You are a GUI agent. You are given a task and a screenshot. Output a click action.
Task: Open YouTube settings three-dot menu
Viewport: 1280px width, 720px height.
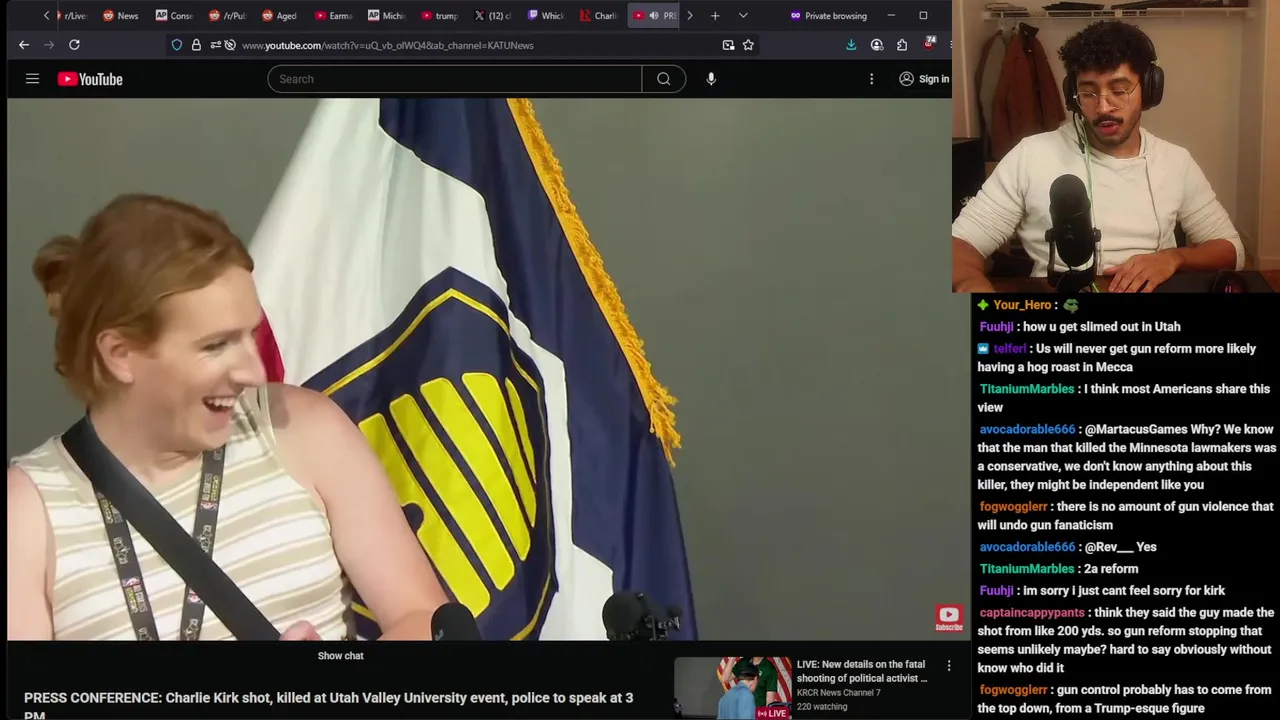(871, 79)
